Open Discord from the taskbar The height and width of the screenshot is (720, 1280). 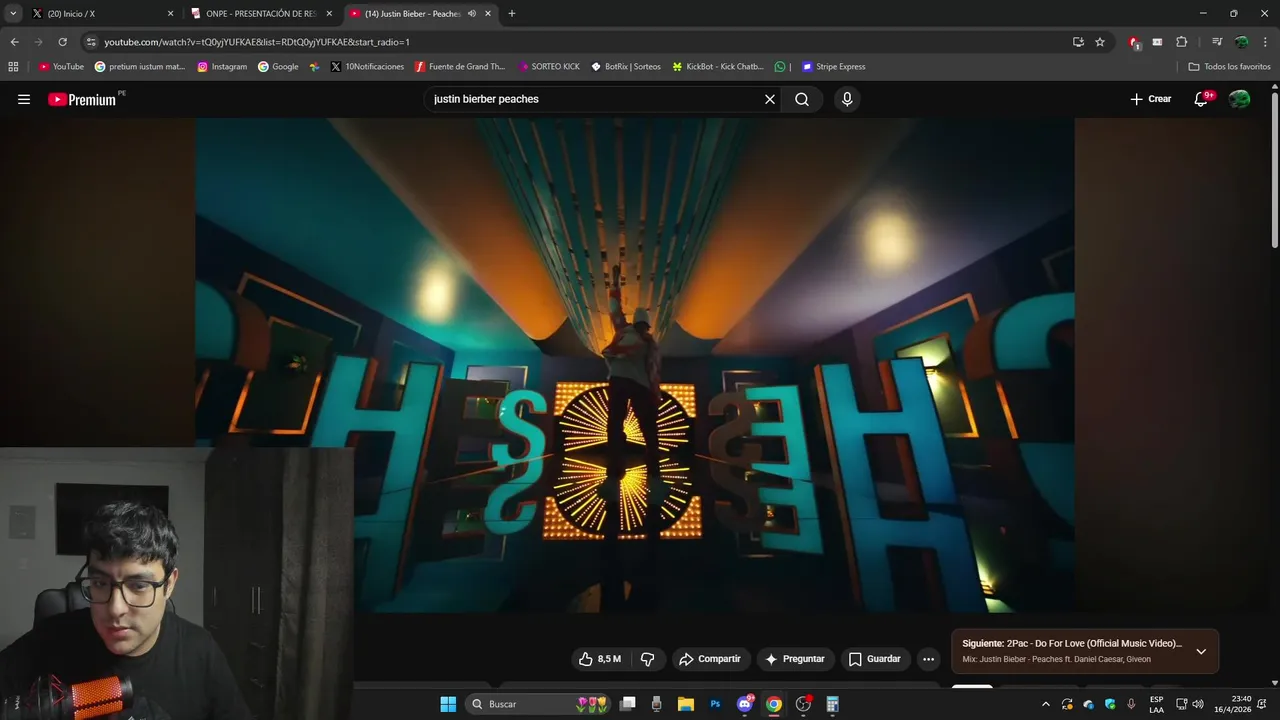tap(744, 704)
